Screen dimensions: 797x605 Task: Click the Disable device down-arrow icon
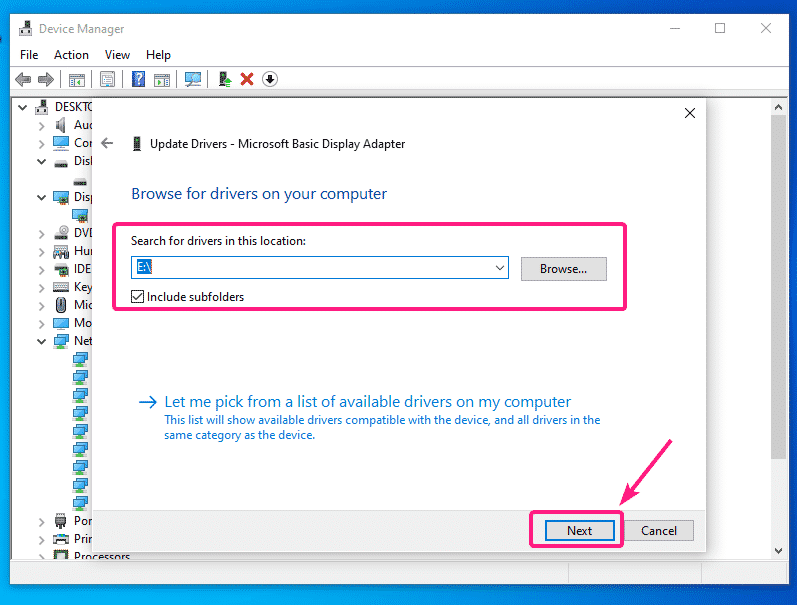270,79
